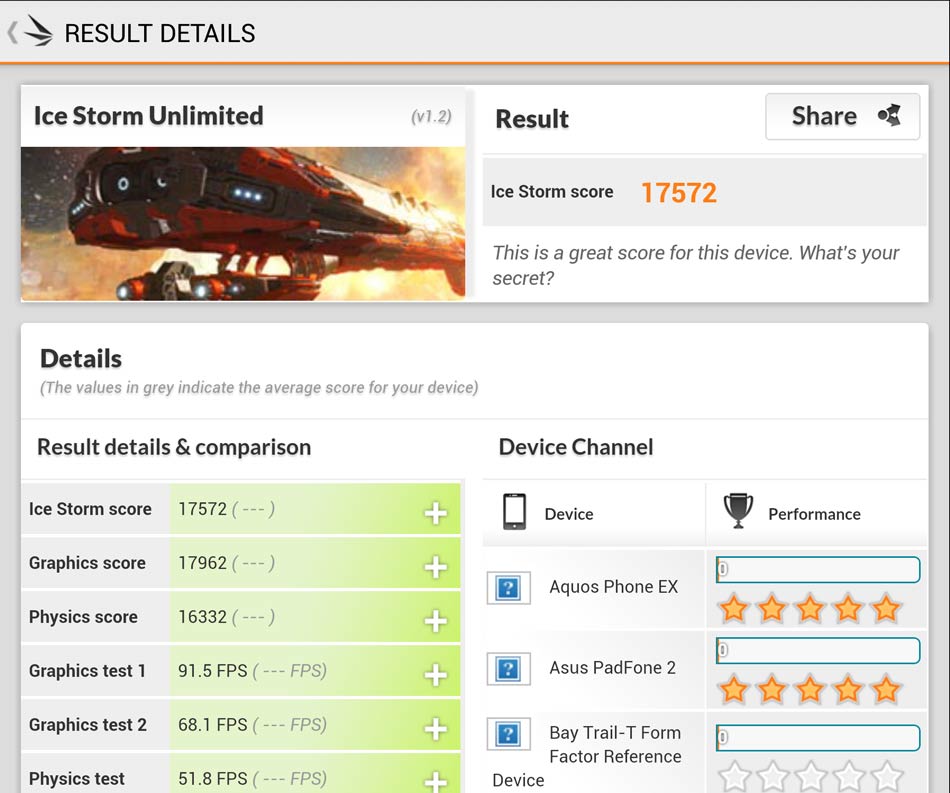Open the Ice Storm Unlimited spaceship thumbnail
Screen dimensions: 950x793
(x=243, y=224)
